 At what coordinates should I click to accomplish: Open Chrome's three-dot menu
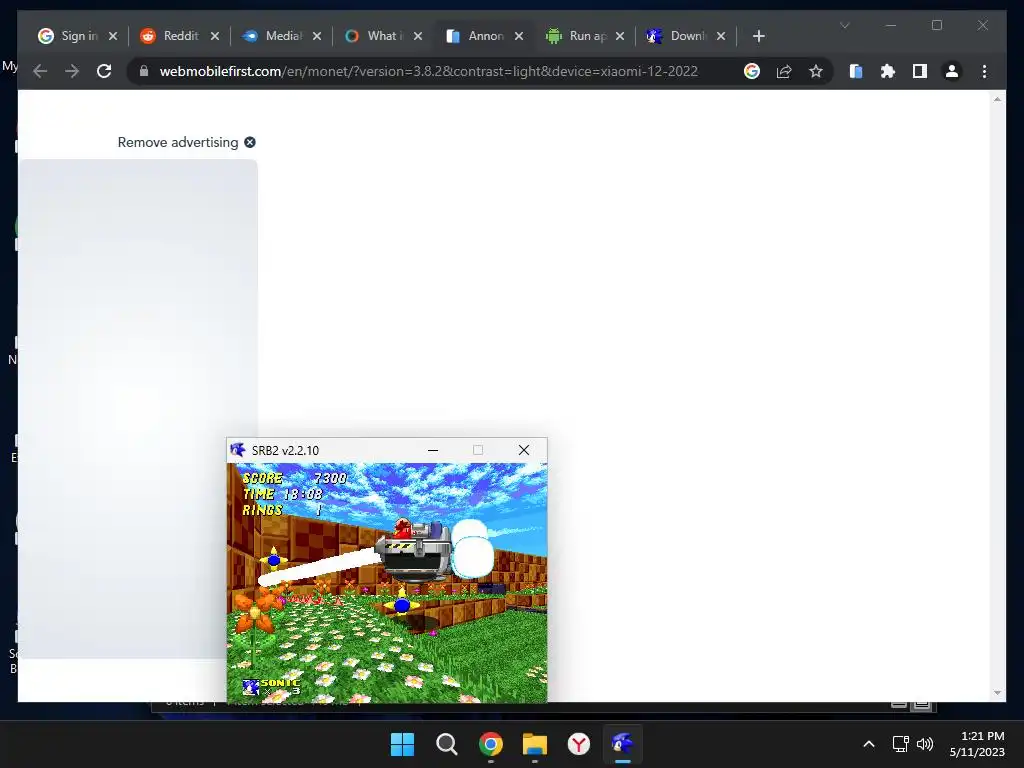984,71
